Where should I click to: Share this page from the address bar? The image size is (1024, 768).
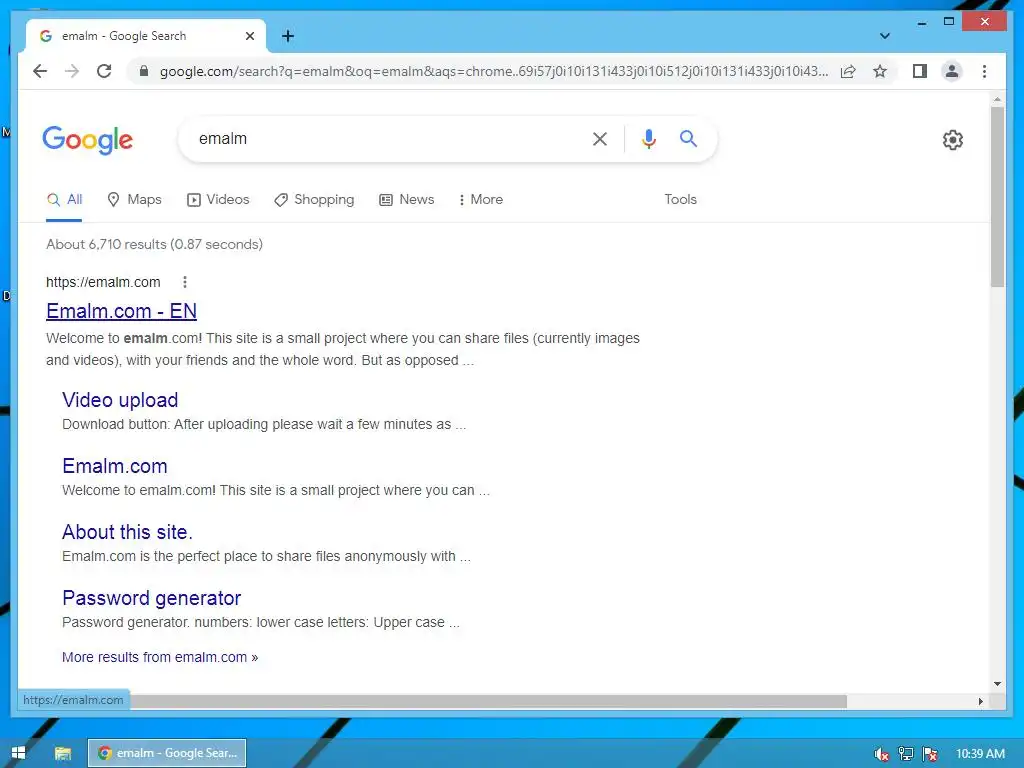pos(848,71)
